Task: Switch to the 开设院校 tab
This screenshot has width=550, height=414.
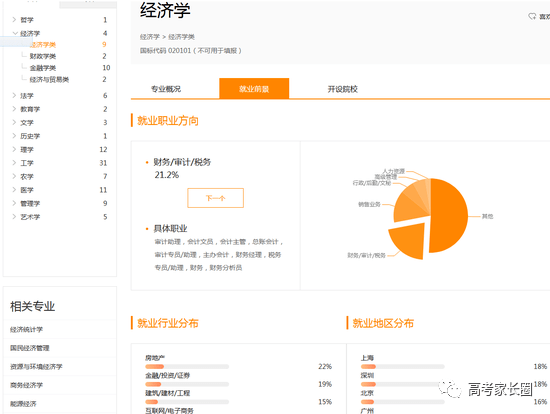Action: pyautogui.click(x=343, y=89)
